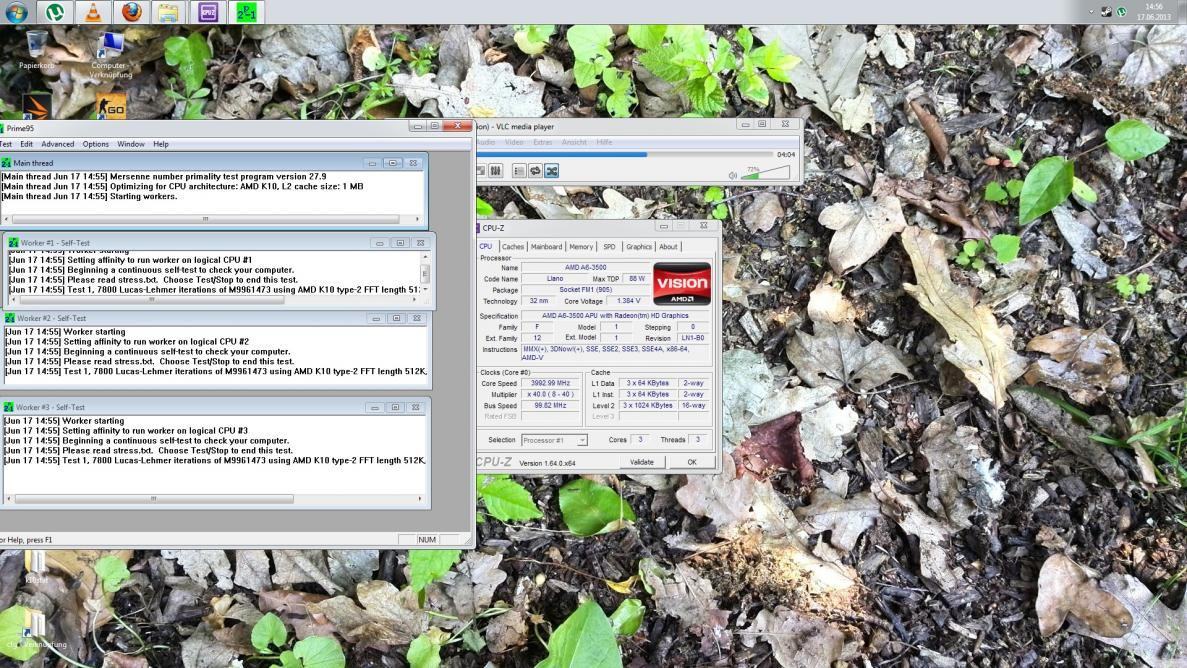Screen dimensions: 1187x668
Task: Set VLC volume slider level
Action: point(765,173)
